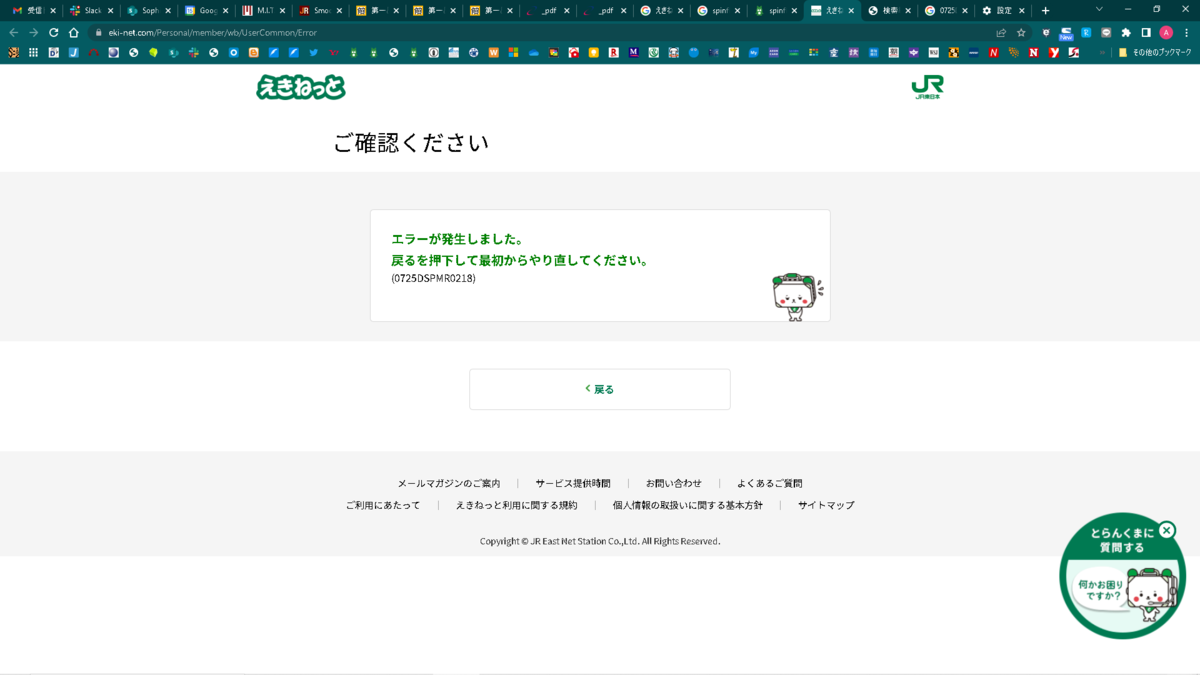Viewport: 1200px width, 675px height.
Task: Click the Twitter bookmark icon
Action: point(313,53)
